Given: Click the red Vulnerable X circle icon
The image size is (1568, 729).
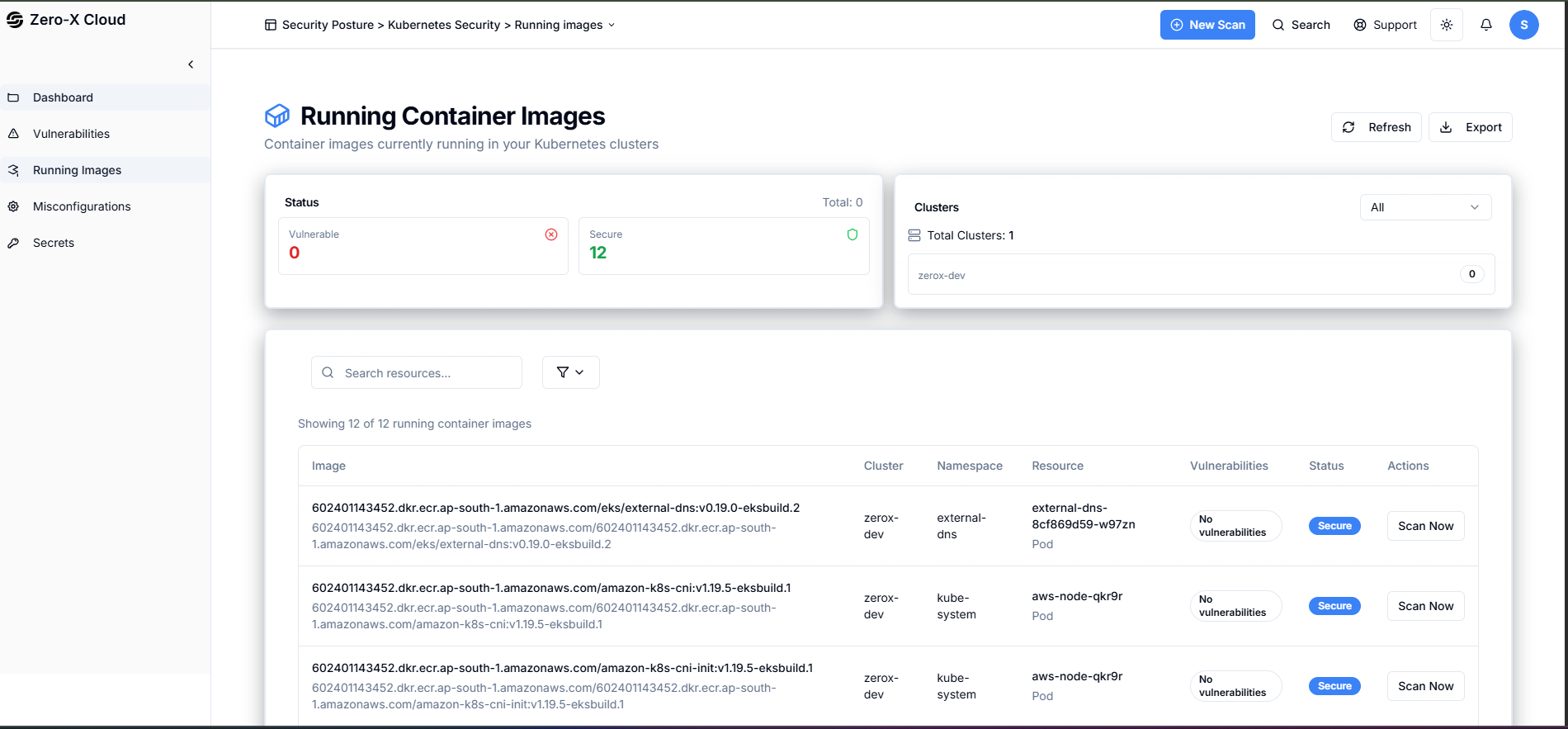Looking at the screenshot, I should click(x=551, y=234).
